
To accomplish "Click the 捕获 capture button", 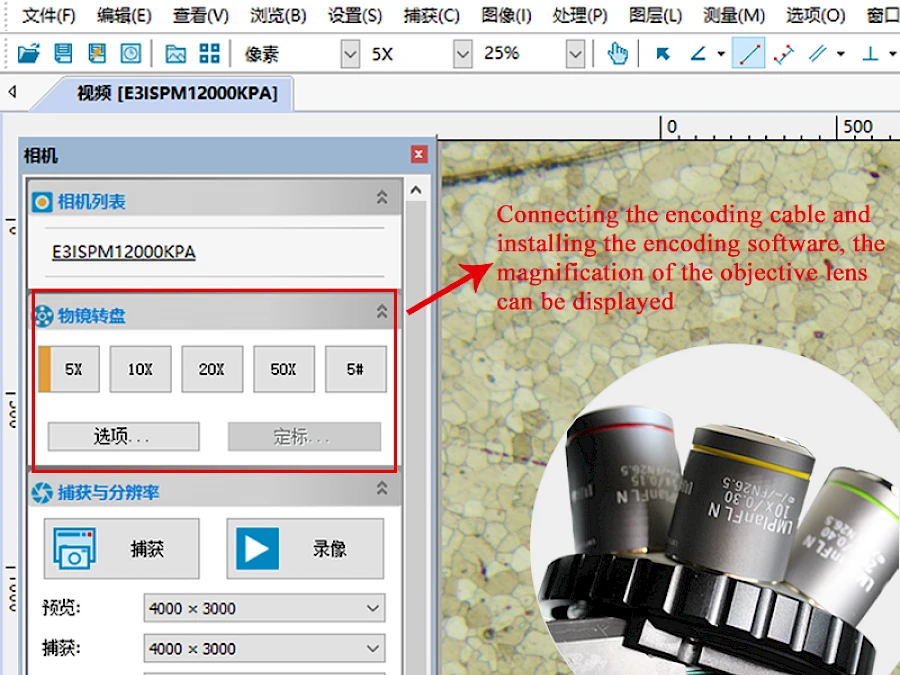I will (122, 549).
